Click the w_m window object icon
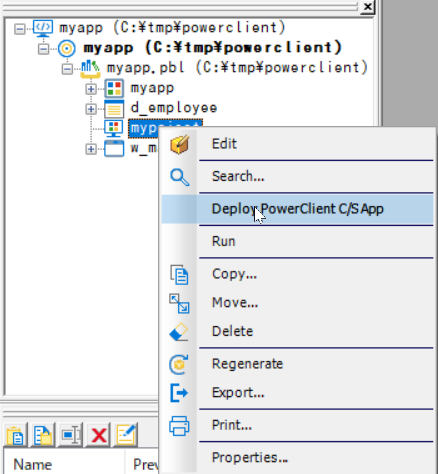 [114, 149]
